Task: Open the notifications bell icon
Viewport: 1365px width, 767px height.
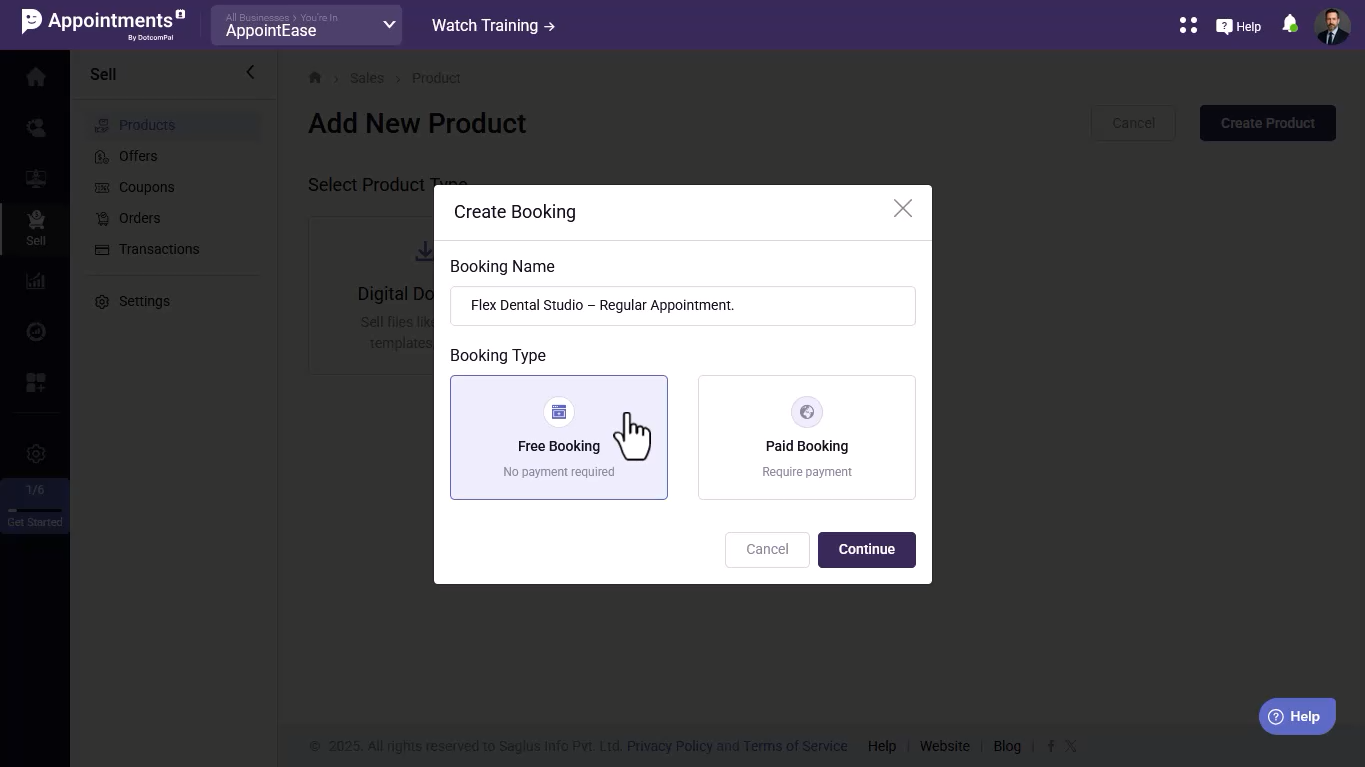Action: [1289, 24]
